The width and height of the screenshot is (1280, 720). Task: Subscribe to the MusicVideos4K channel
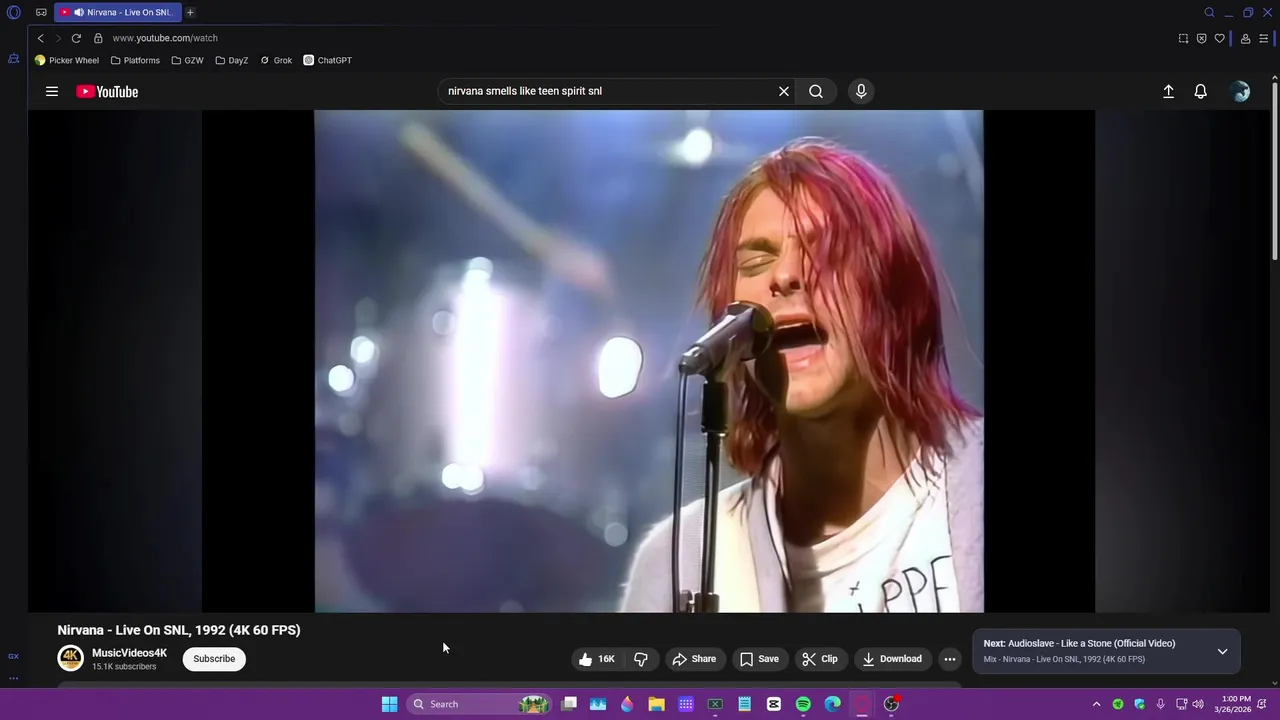[x=214, y=659]
